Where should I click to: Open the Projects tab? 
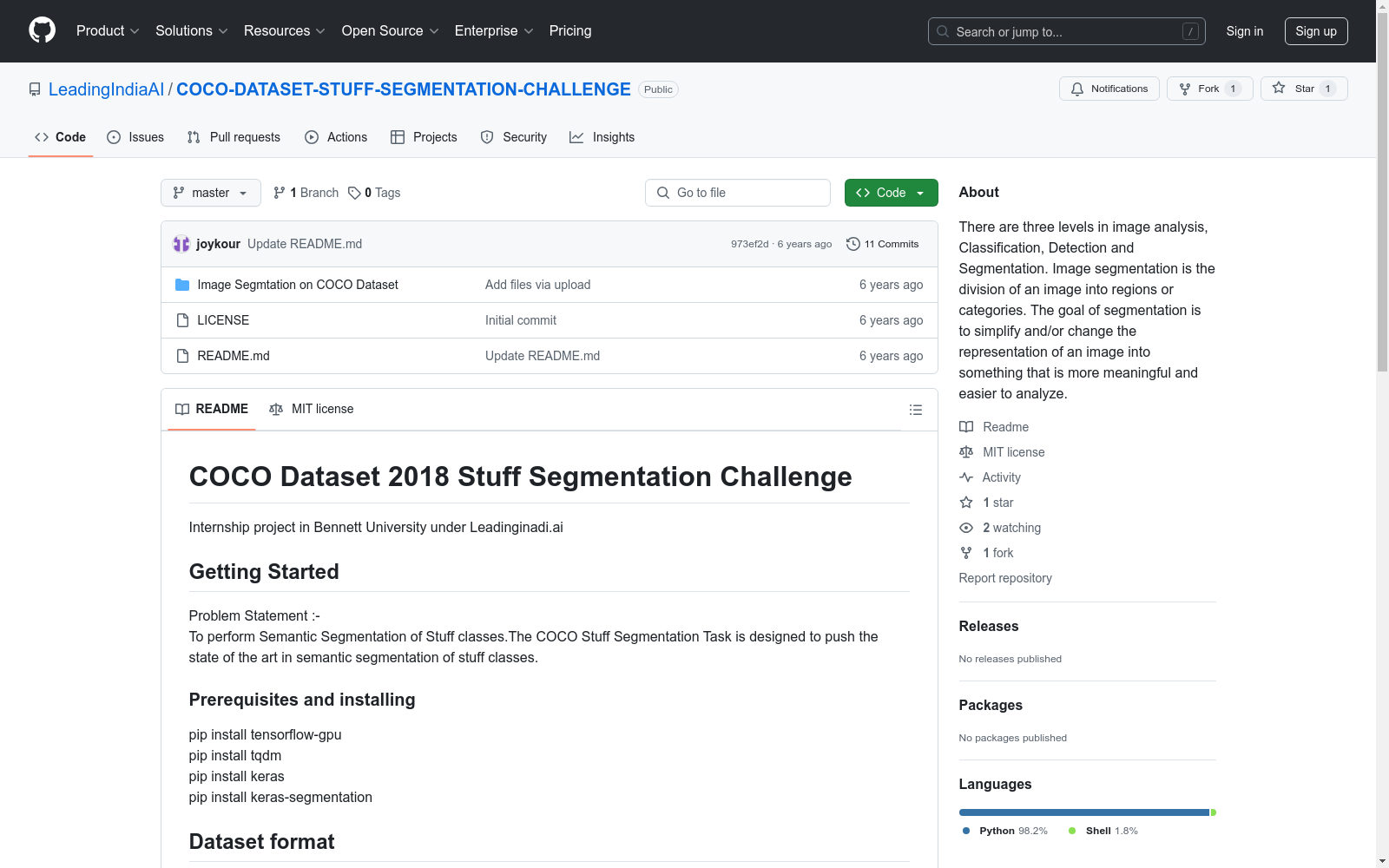click(424, 137)
